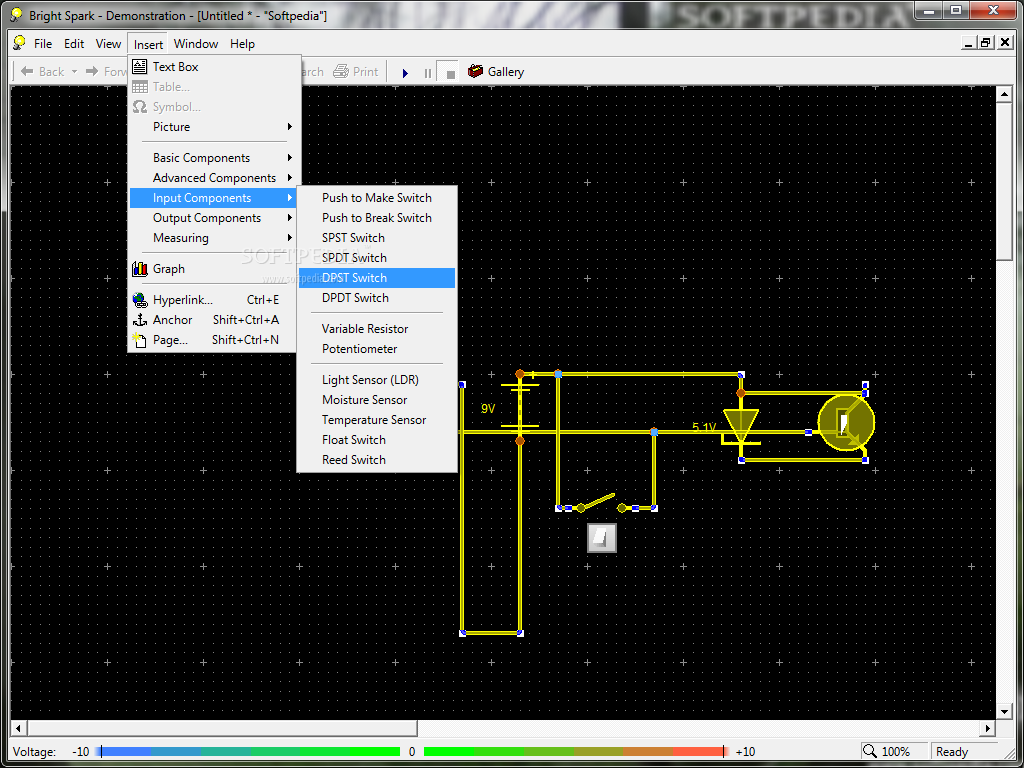
Task: Insert a Potentiometer
Action: 377,349
